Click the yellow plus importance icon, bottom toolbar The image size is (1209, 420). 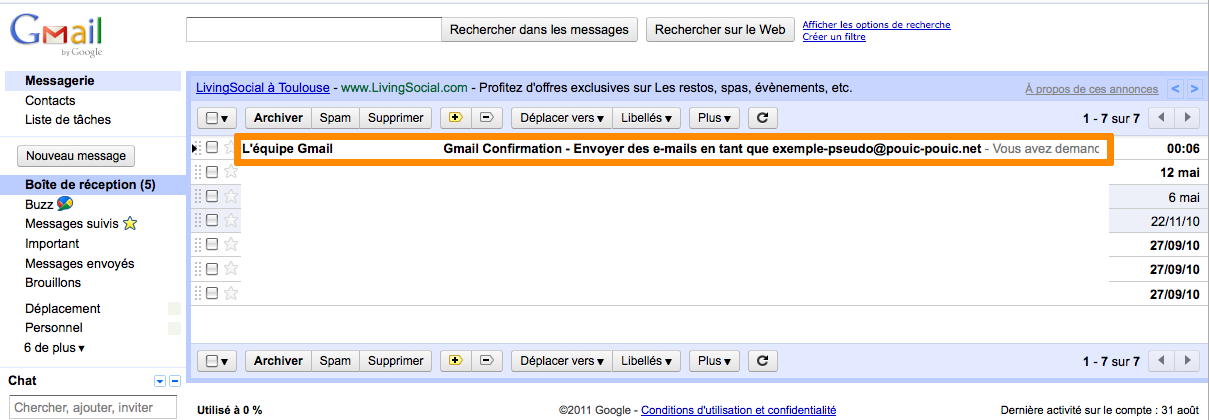point(456,361)
